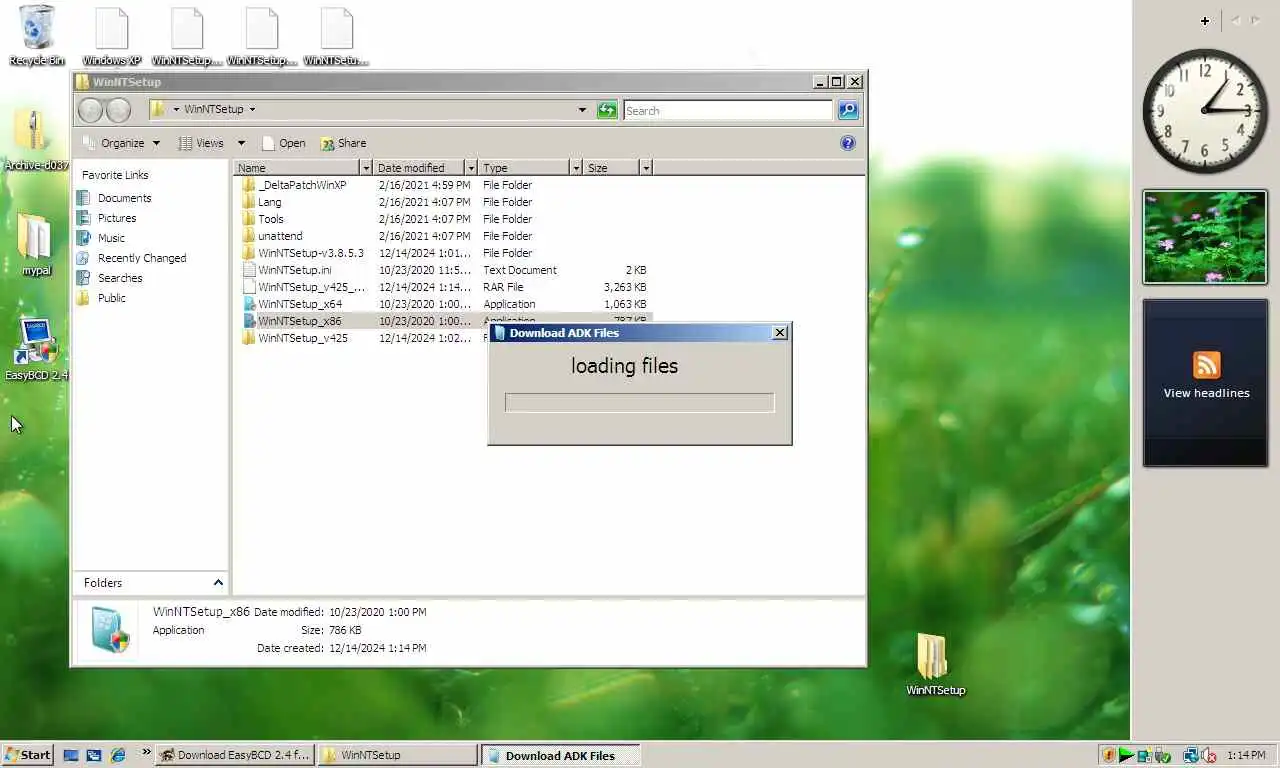Open the Views dropdown arrow
1280x768 pixels.
pyautogui.click(x=241, y=143)
